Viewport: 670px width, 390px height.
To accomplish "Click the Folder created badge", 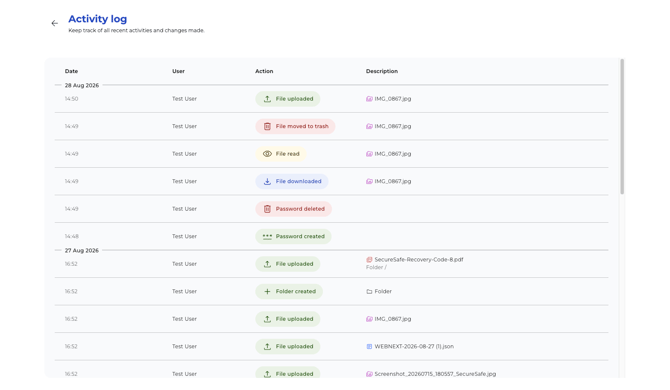I will point(289,291).
